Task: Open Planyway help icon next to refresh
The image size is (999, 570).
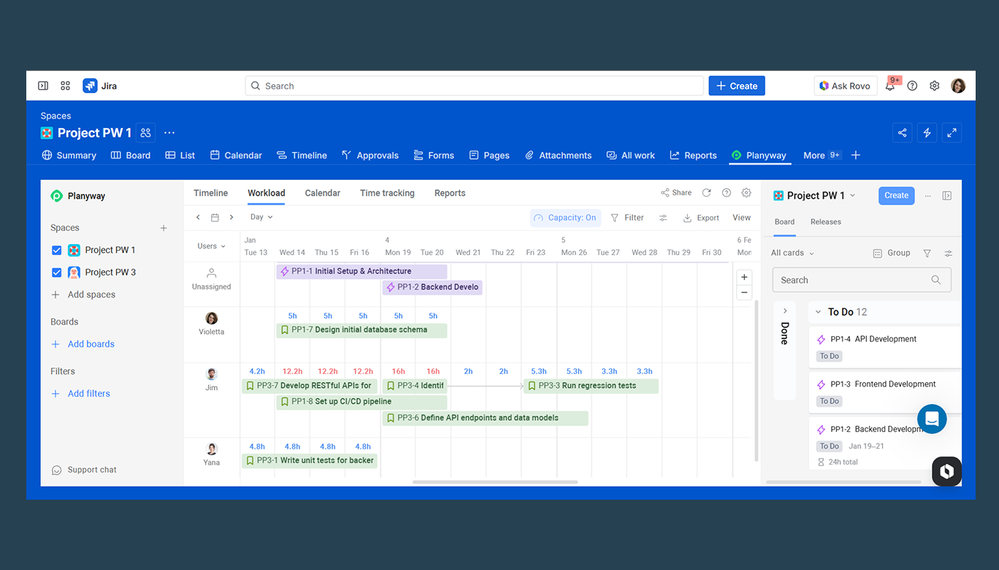Action: 726,193
